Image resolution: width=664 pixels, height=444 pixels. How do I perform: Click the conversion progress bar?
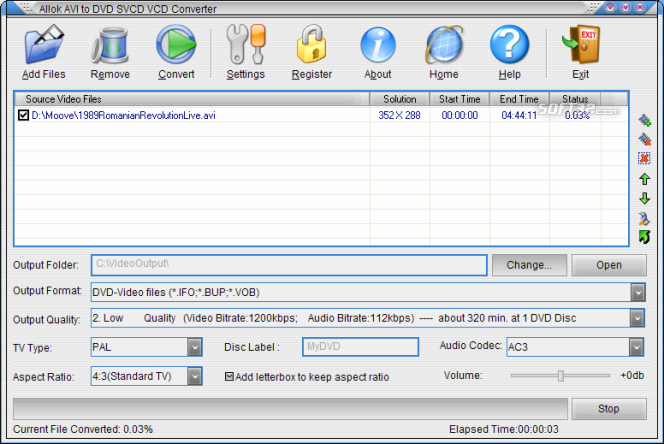290,409
